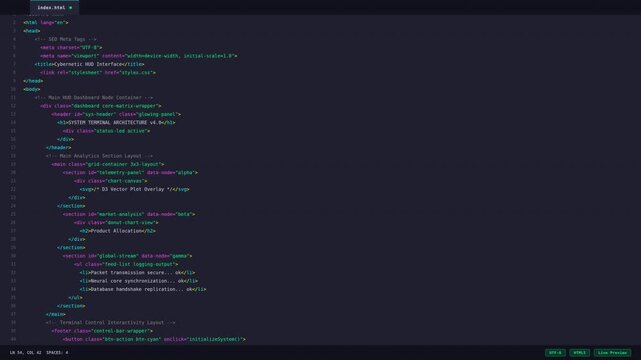Viewport: 641px width, 360px height.
Task: Click the grid-container 3x3-layout main line
Action: click(108, 164)
